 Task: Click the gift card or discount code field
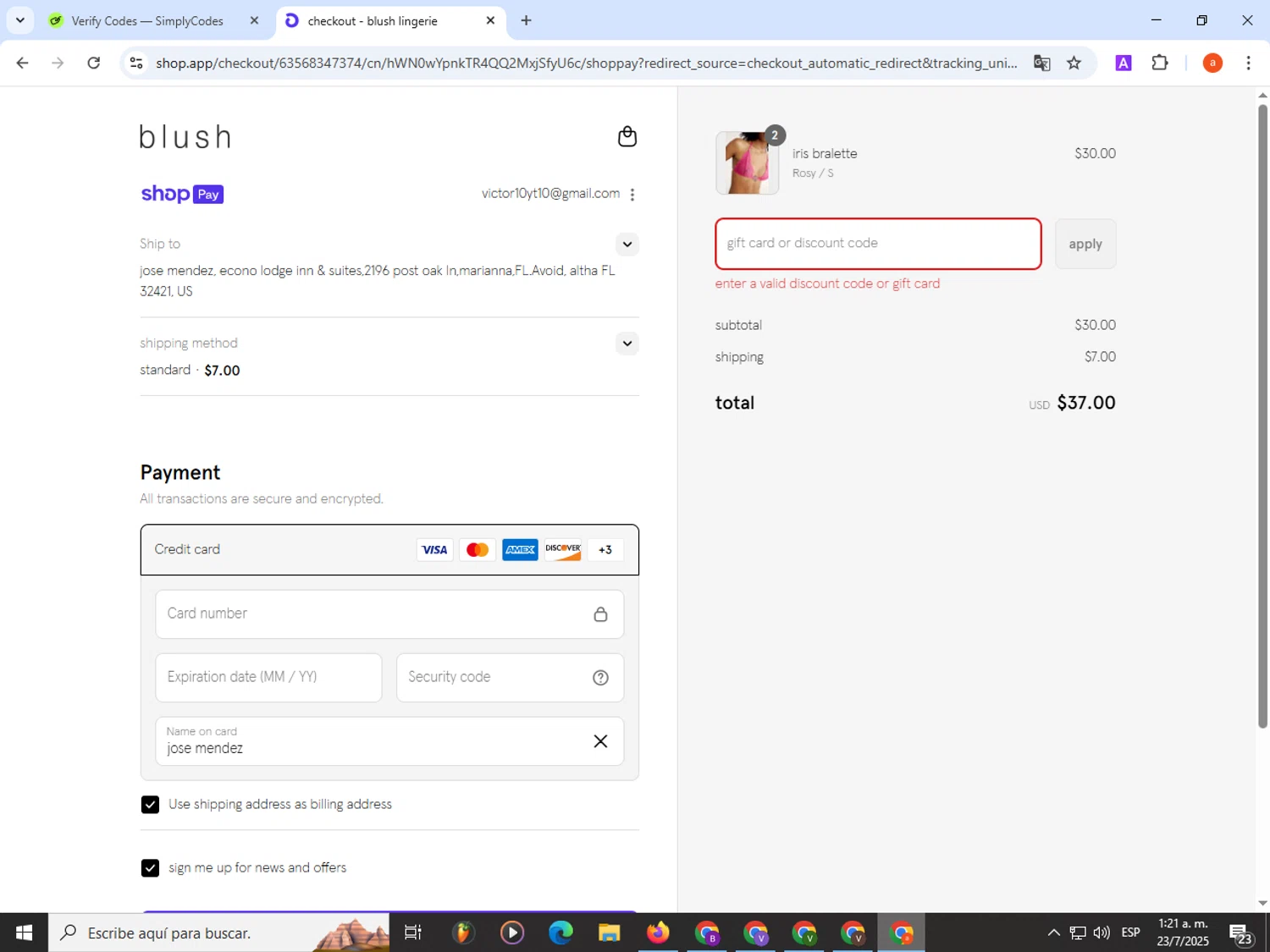878,244
